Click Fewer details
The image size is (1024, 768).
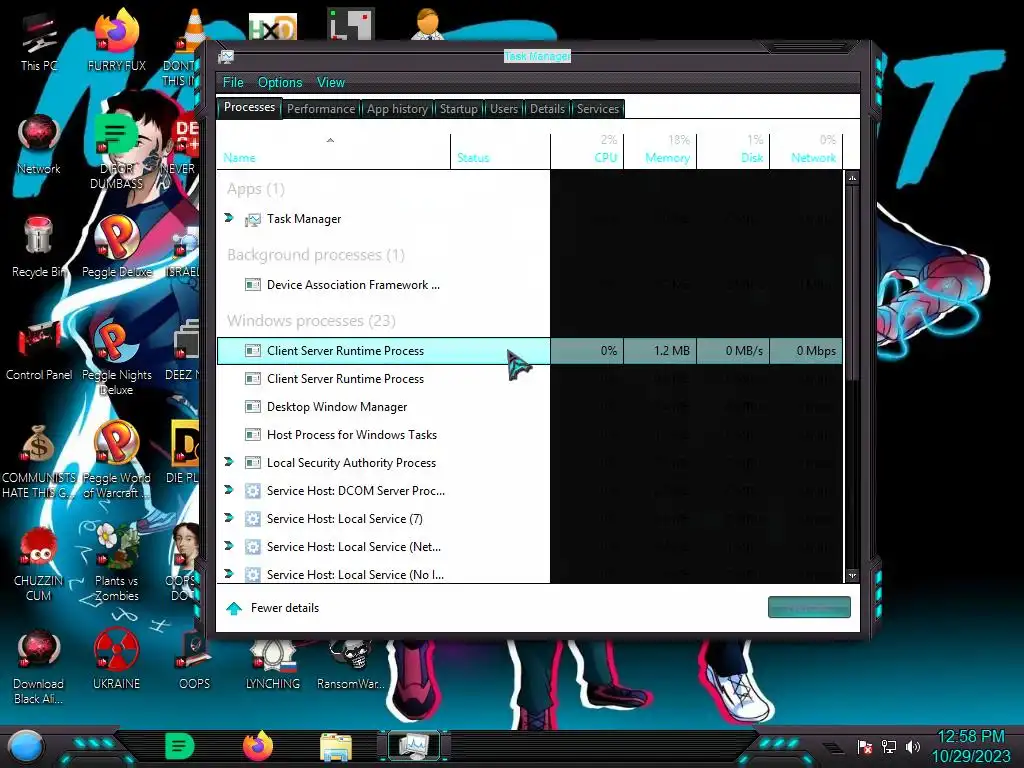pyautogui.click(x=272, y=608)
